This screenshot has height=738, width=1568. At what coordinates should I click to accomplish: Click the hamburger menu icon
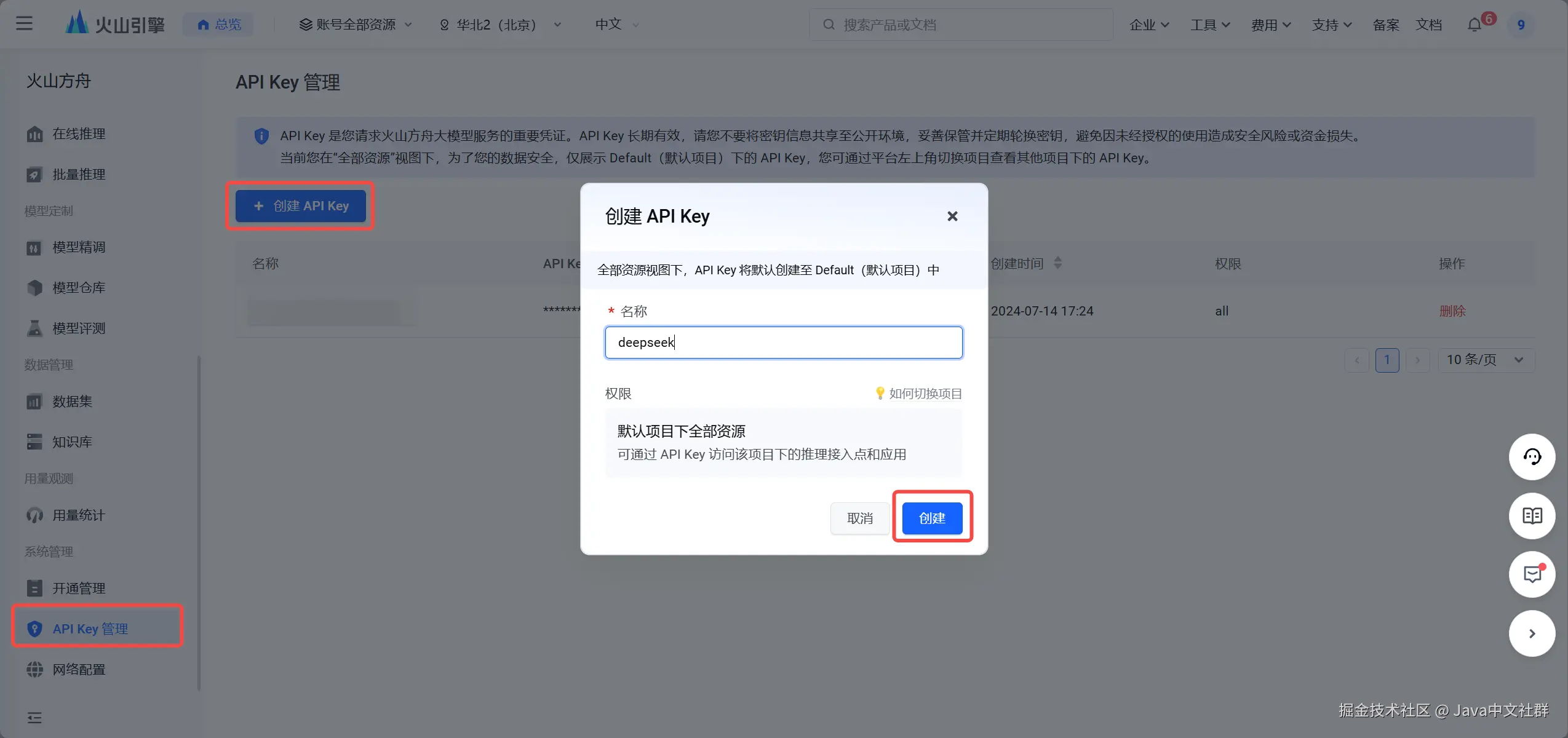[x=24, y=23]
